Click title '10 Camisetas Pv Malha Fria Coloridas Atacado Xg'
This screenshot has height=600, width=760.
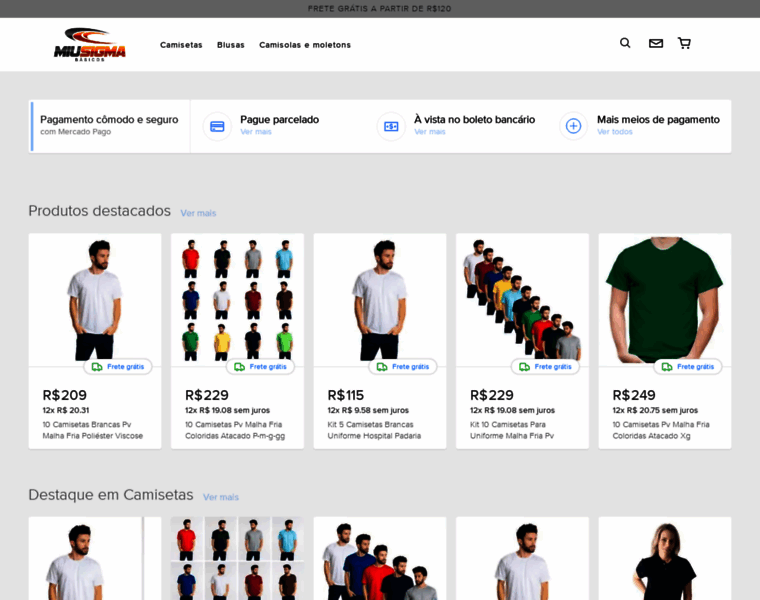coord(661,430)
